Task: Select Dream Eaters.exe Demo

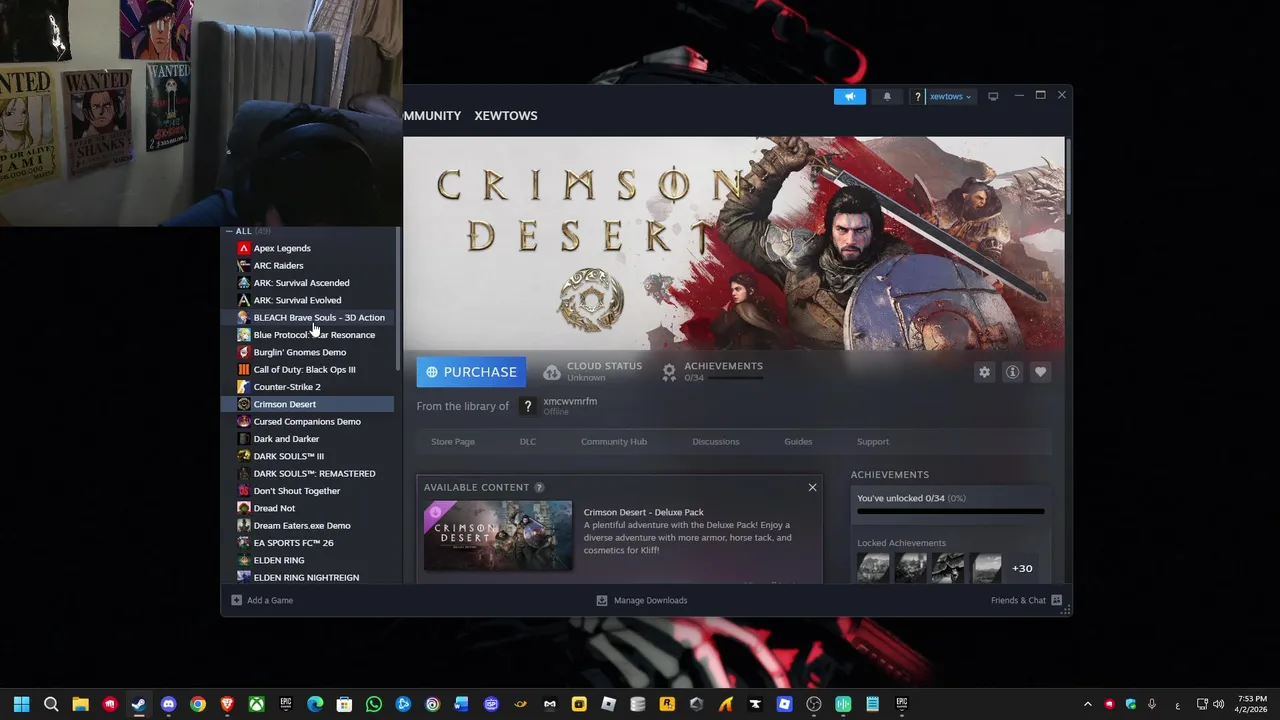Action: click(x=308, y=525)
